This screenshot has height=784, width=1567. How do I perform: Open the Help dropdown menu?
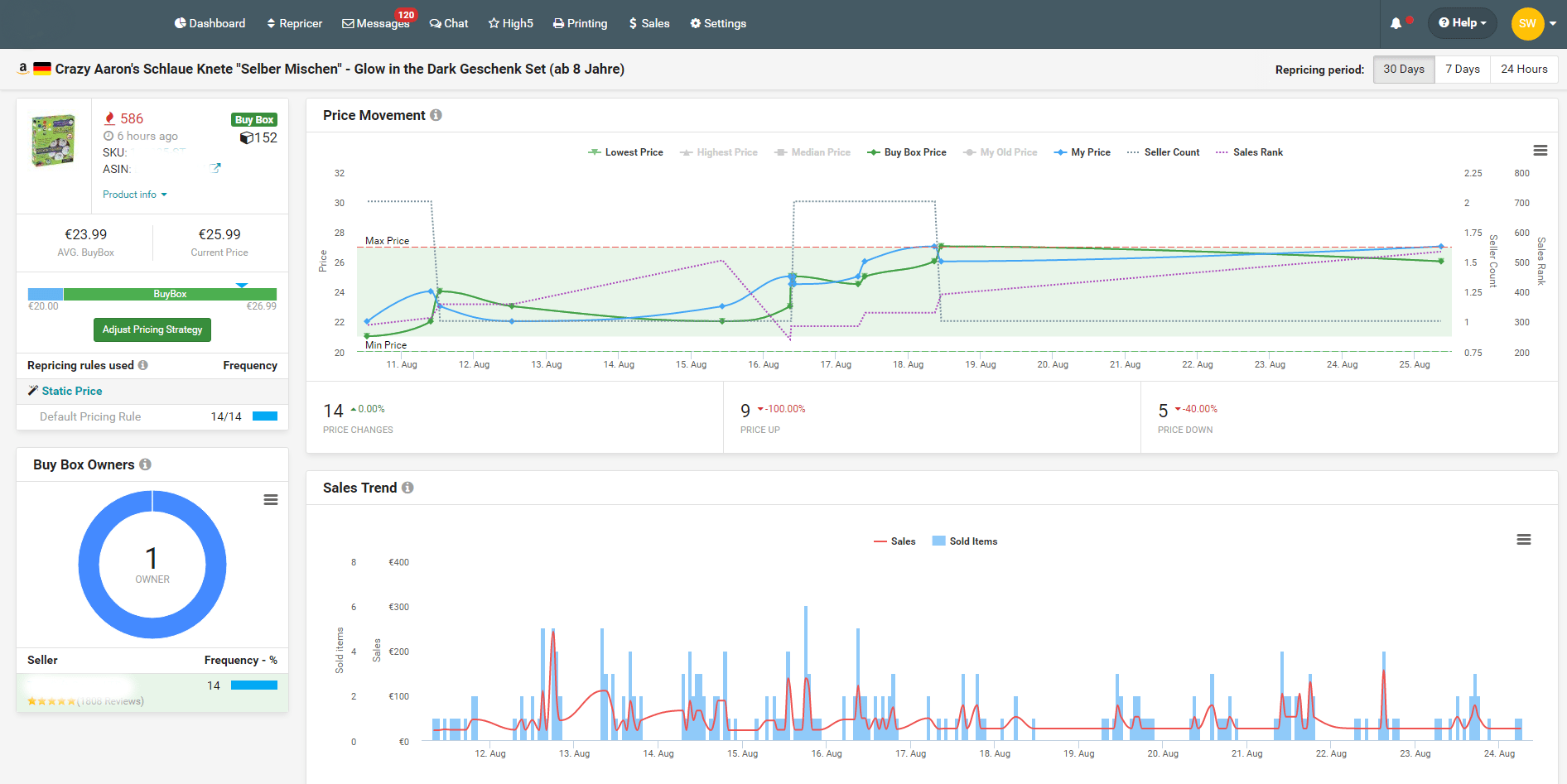click(1463, 23)
